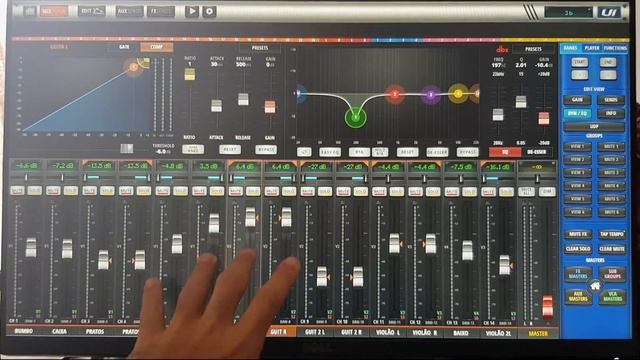Open AUX MASTERS

578,296
